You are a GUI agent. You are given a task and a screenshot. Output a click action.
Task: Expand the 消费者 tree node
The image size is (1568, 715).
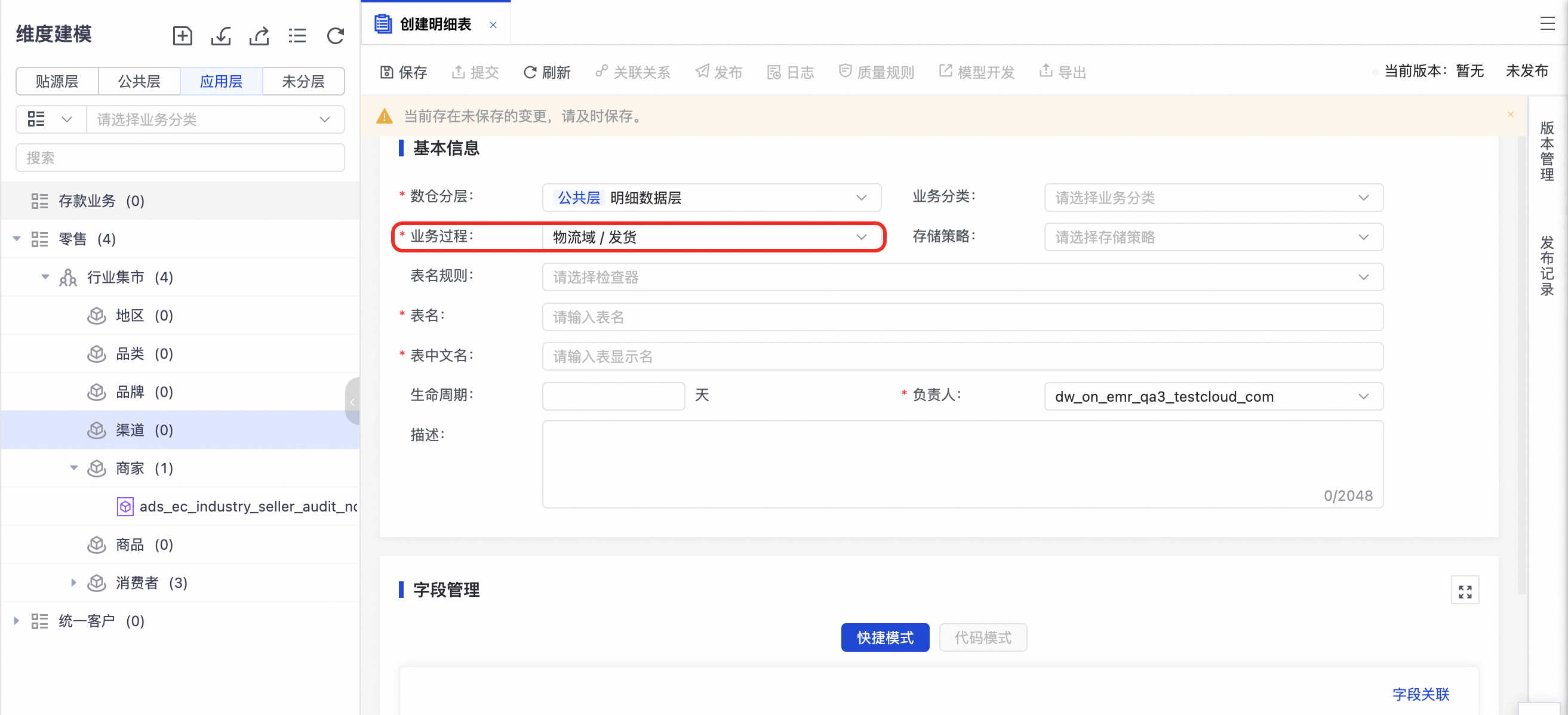74,583
